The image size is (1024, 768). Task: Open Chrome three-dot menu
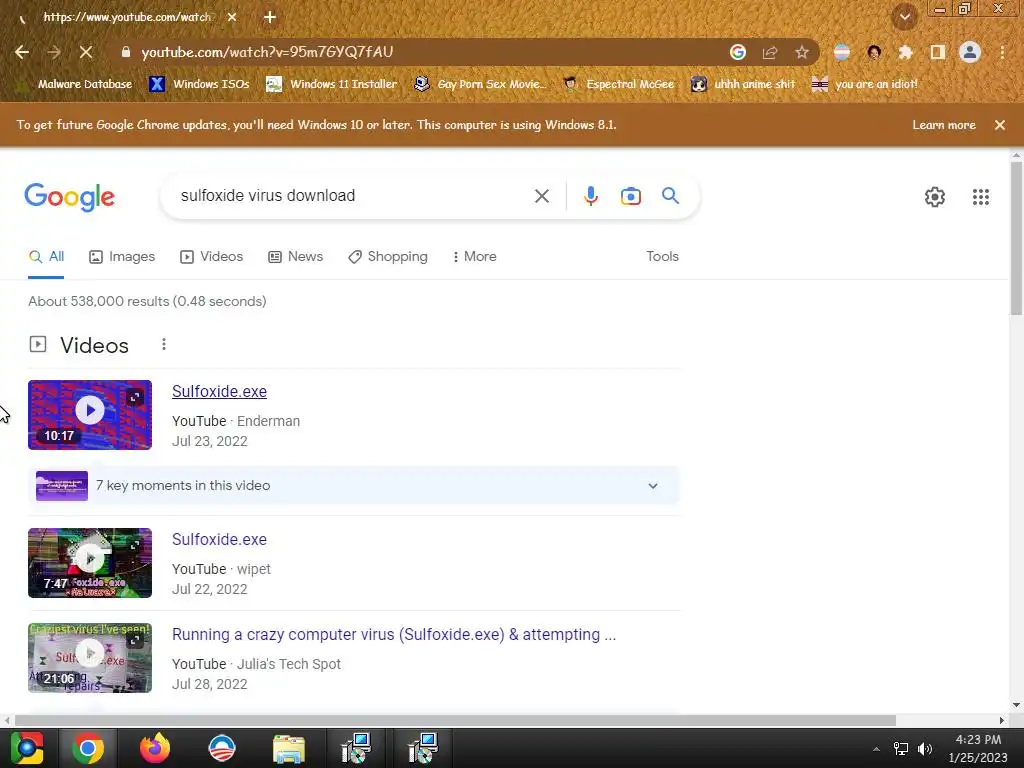pyautogui.click(x=1002, y=52)
